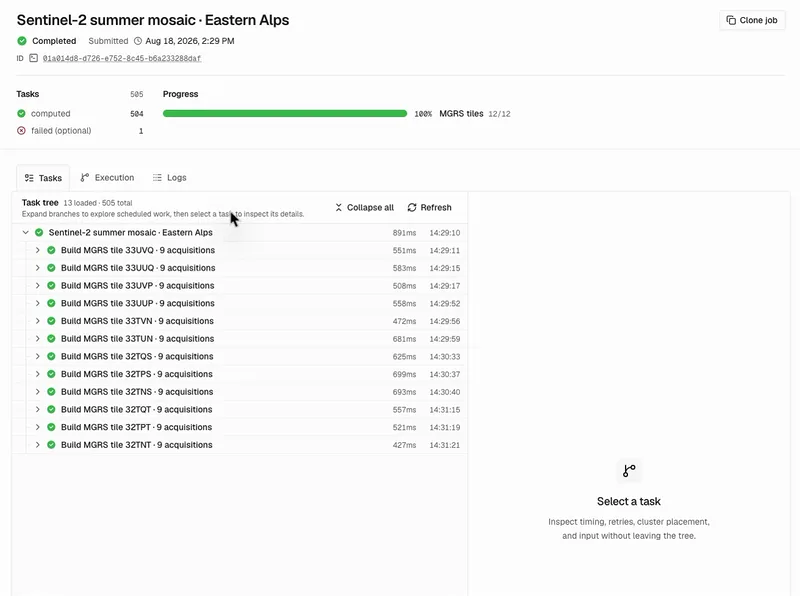This screenshot has width=800, height=596.
Task: Expand Build MGRS tile 32TNT row
Action: pyautogui.click(x=37, y=445)
